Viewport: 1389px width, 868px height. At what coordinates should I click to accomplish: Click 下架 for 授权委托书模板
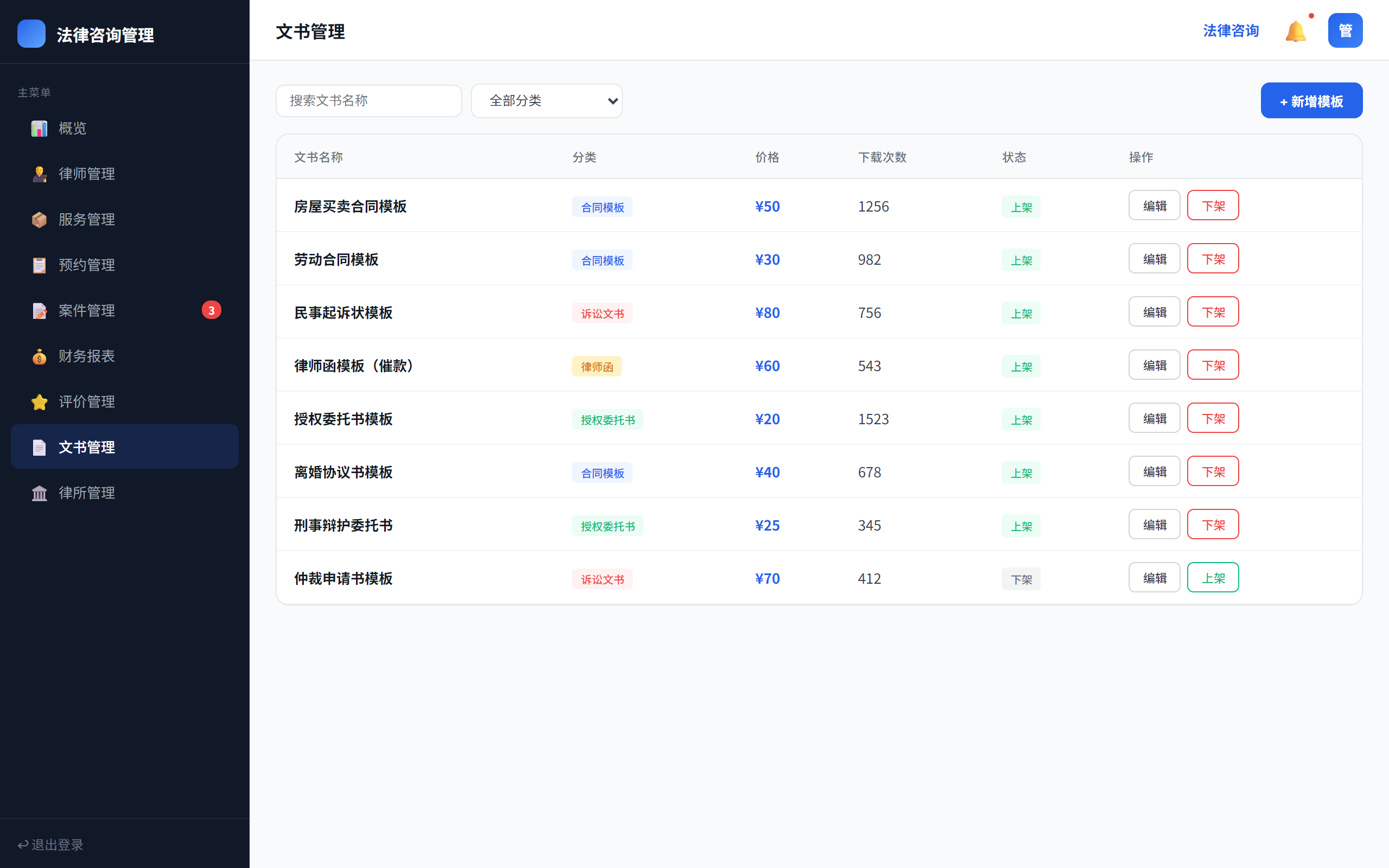1212,418
